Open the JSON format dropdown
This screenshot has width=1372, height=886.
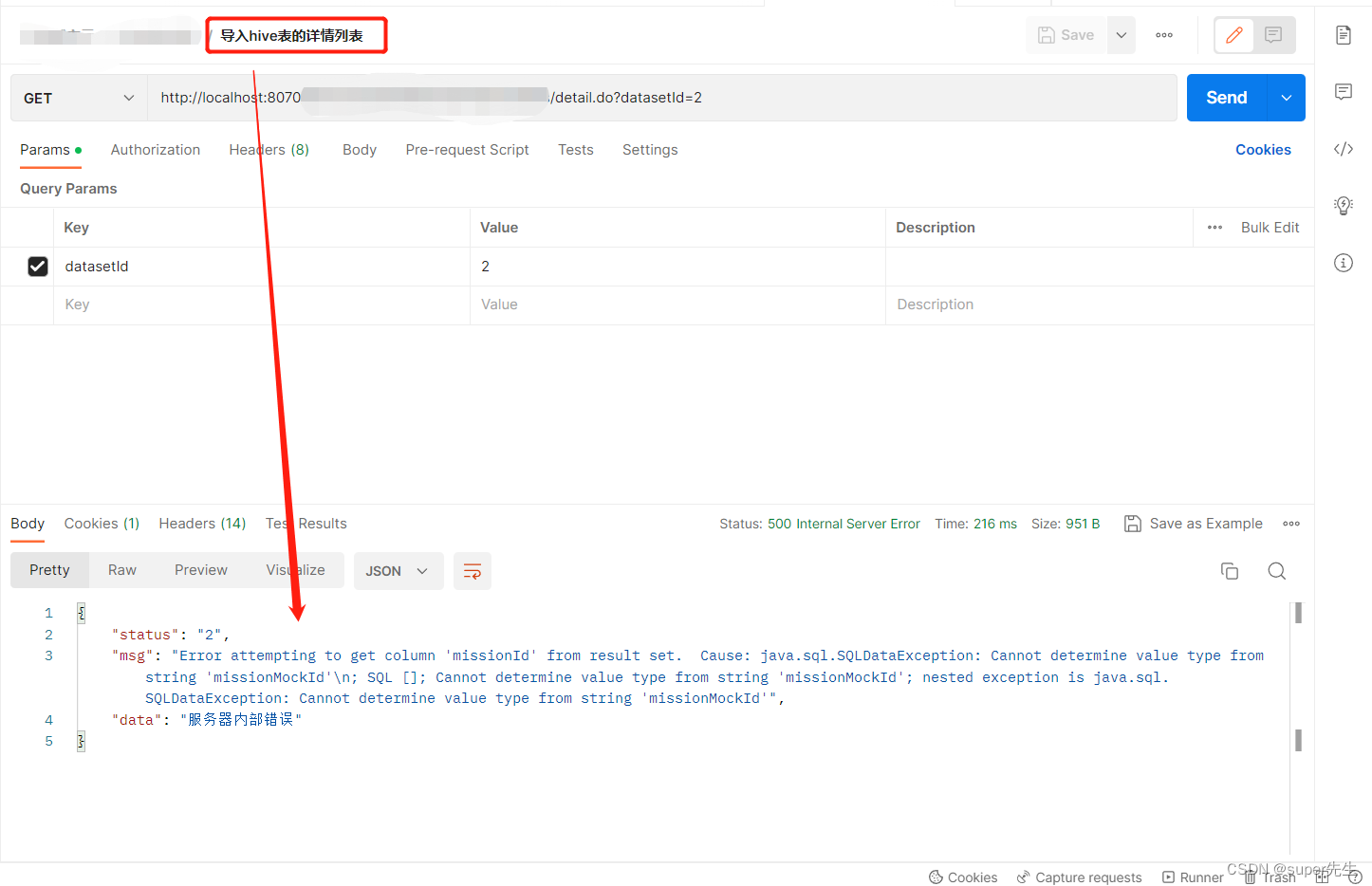[399, 571]
